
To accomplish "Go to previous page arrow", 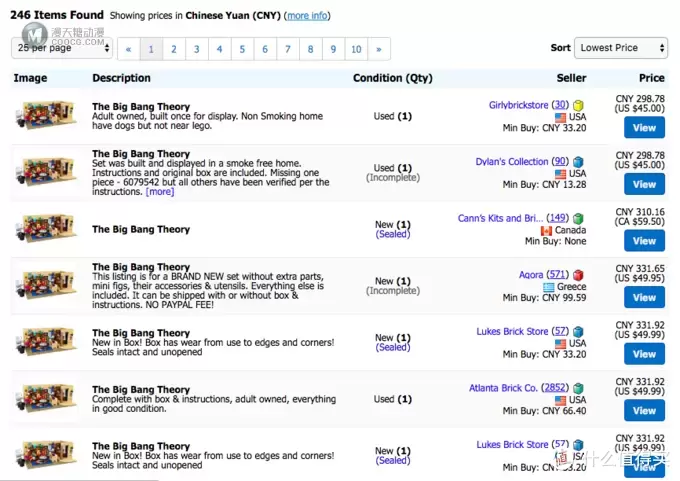I will 129,49.
